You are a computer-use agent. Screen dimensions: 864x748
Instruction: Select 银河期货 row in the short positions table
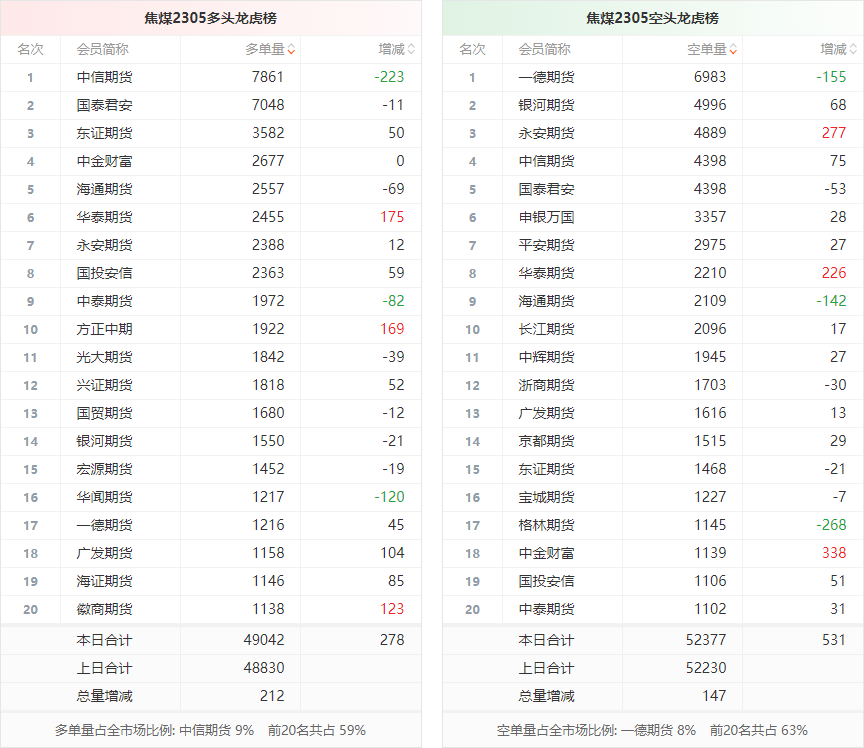click(546, 105)
